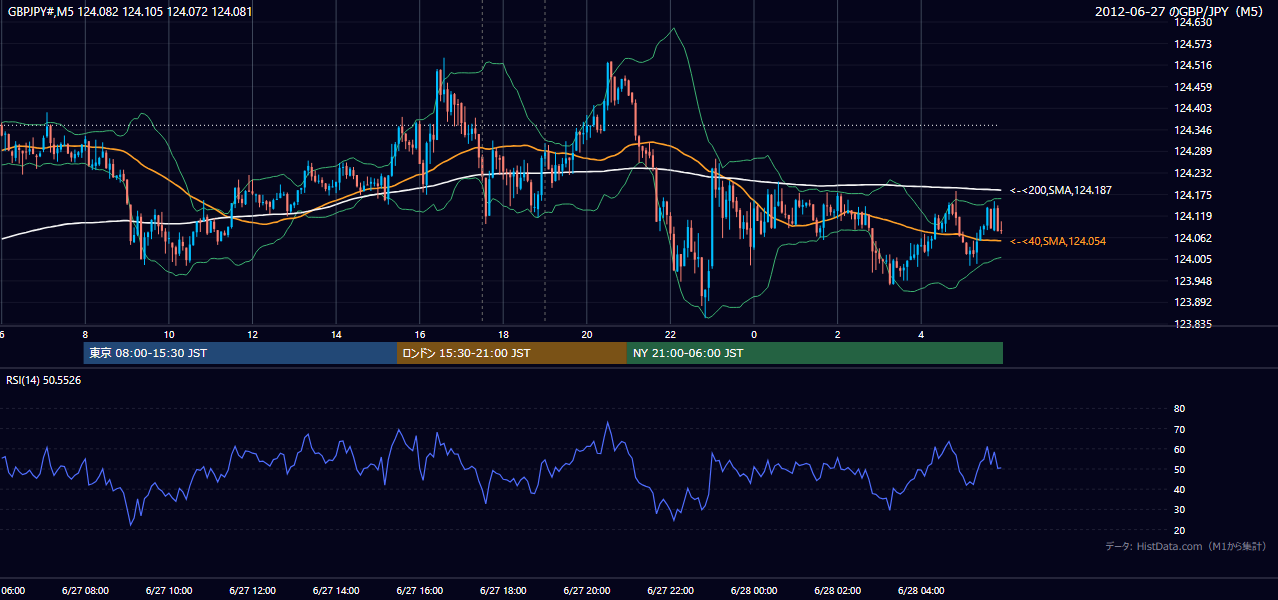
Task: Click hour tick 12 under the price chart
Action: point(252,335)
